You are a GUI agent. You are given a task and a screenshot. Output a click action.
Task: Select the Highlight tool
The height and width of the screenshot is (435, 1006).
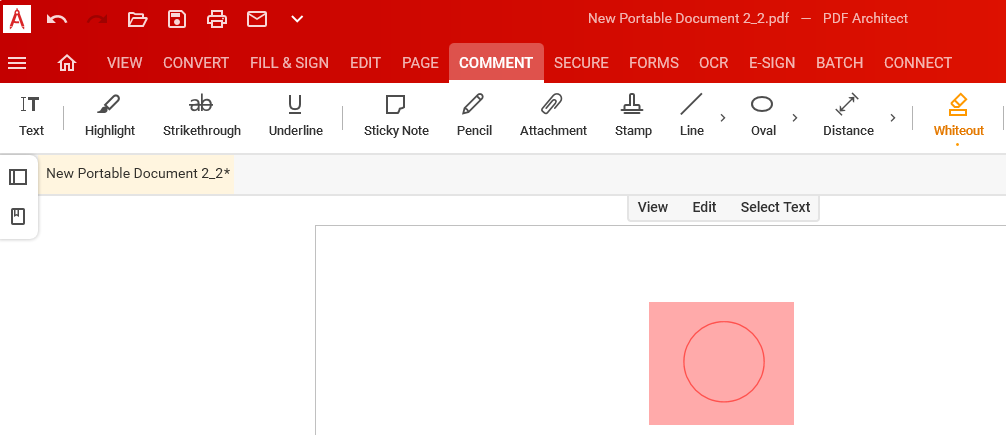(110, 115)
